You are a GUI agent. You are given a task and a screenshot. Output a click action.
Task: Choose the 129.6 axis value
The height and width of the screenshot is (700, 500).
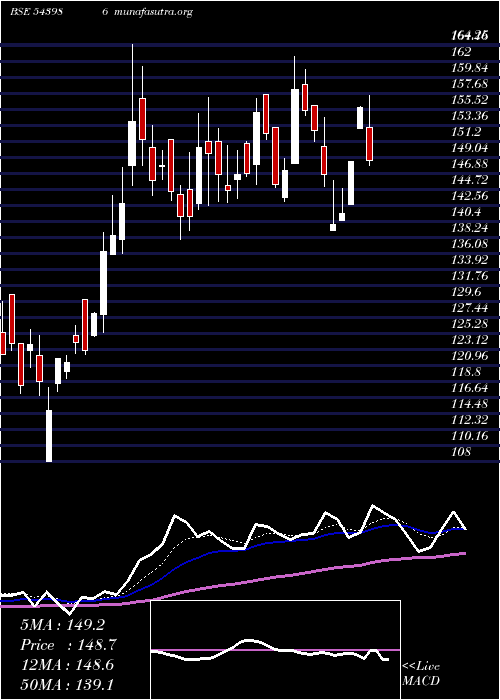pos(466,292)
